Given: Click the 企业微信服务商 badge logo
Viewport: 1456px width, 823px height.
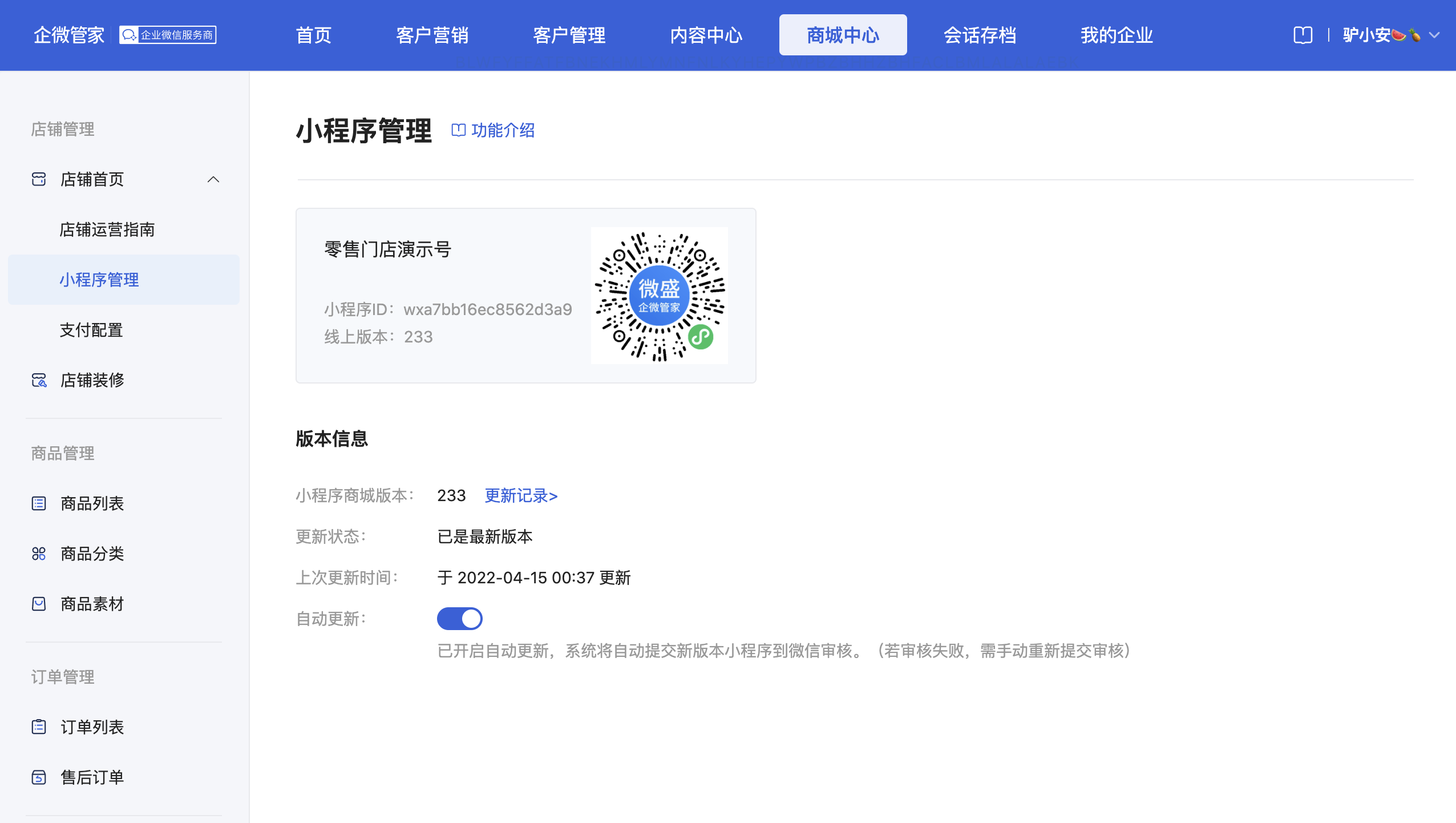Looking at the screenshot, I should pos(168,35).
